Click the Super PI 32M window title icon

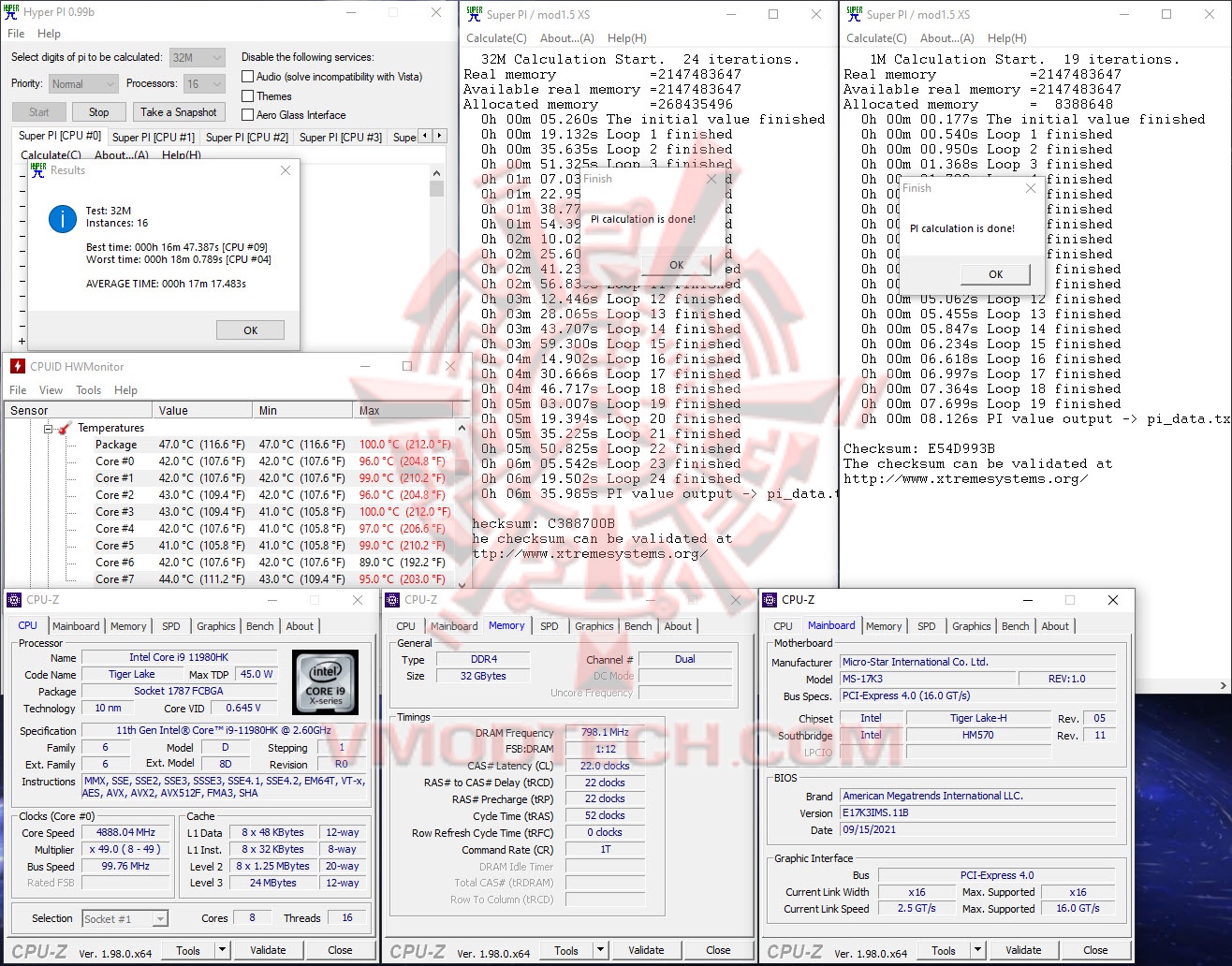475,14
